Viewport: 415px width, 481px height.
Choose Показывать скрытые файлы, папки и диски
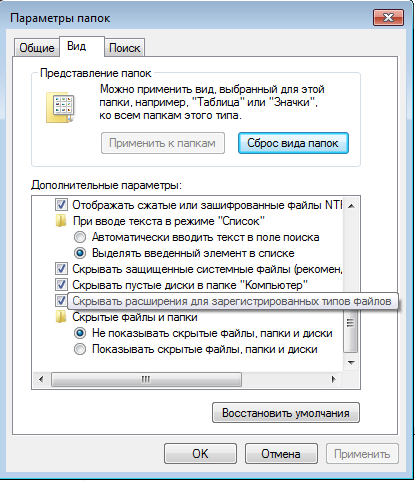[x=80, y=349]
